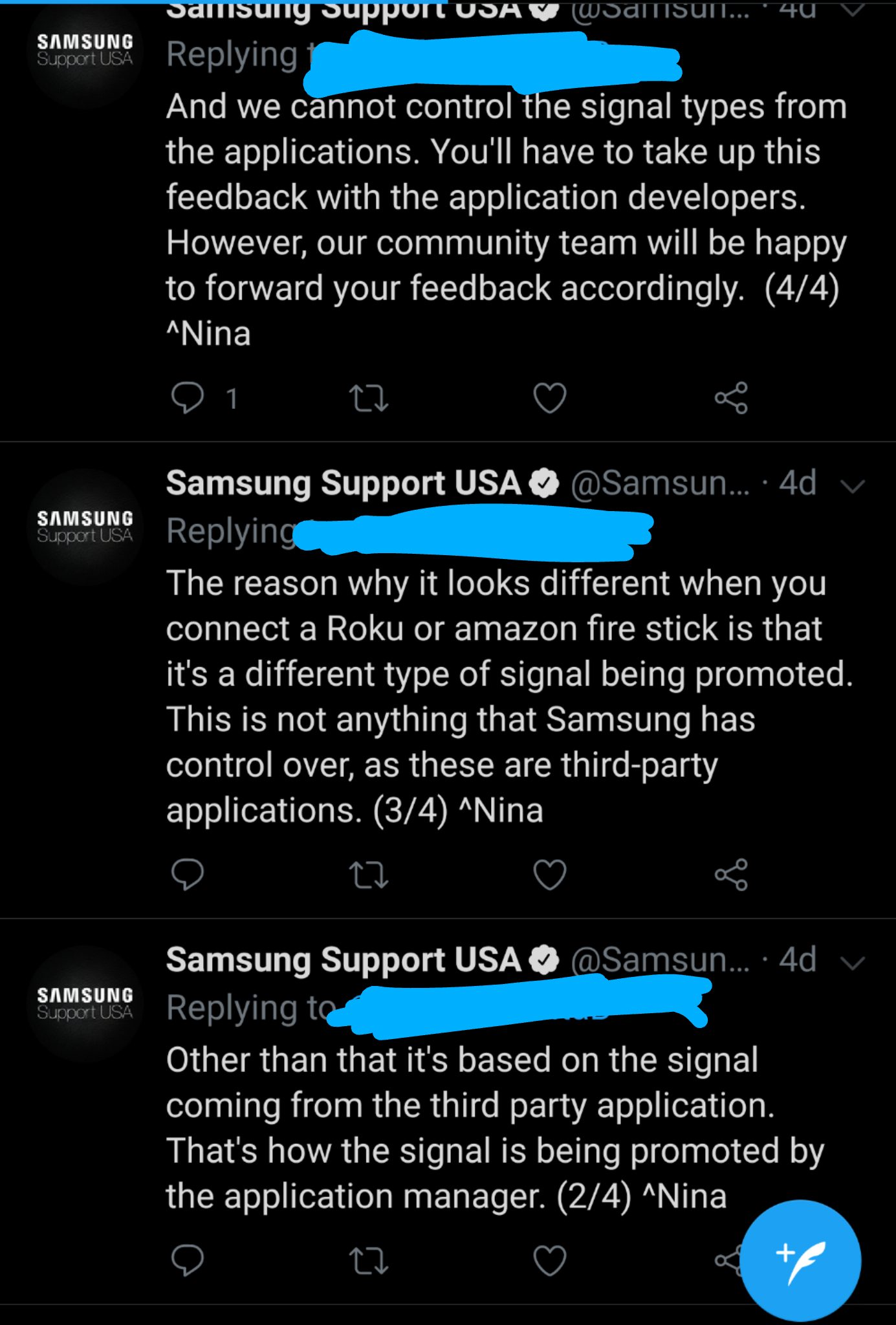Reply to the (2/4) tweet
This screenshot has height=1325, width=896.
coord(188,1260)
